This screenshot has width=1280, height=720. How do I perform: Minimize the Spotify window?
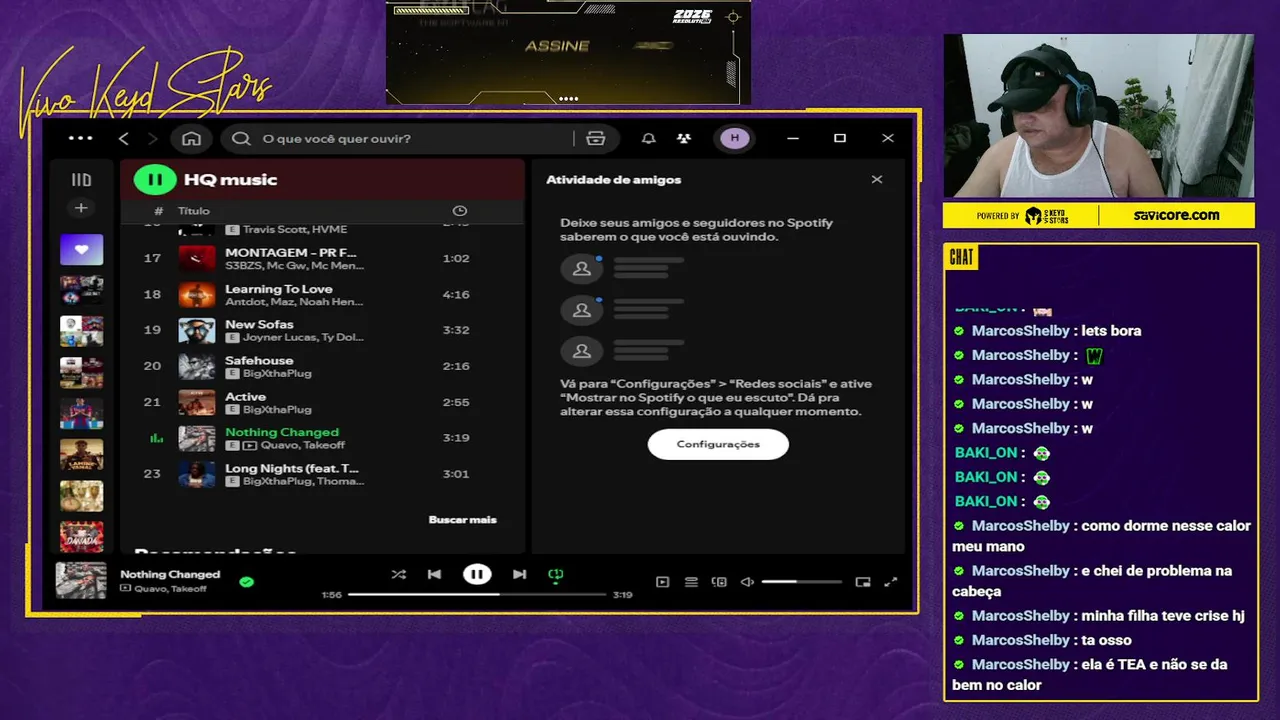[793, 138]
